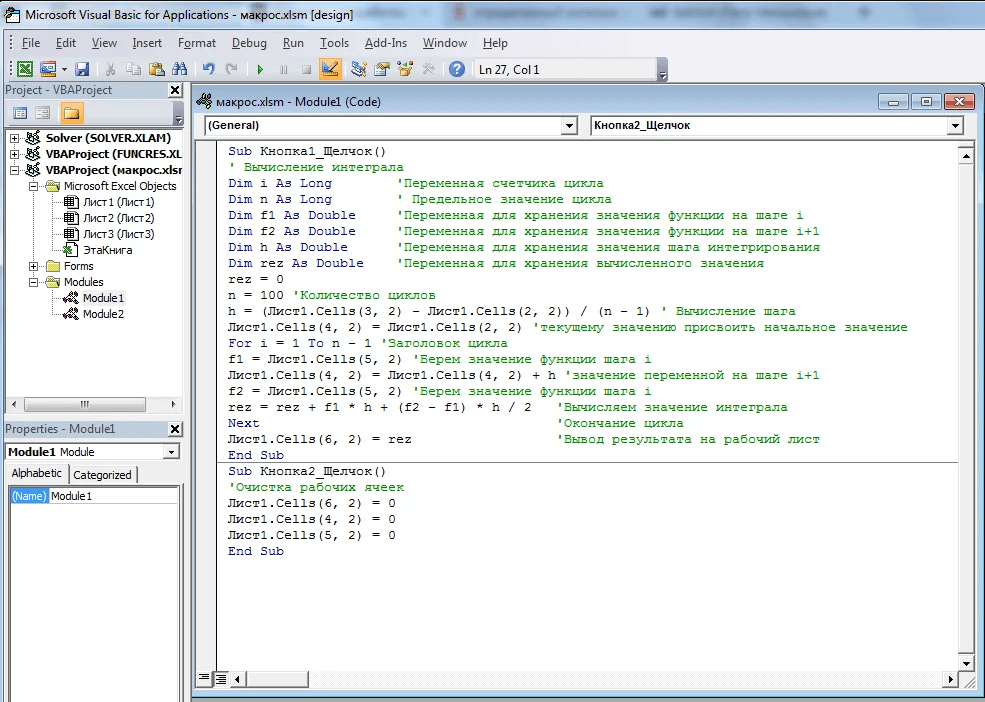Open the File menu

click(31, 43)
